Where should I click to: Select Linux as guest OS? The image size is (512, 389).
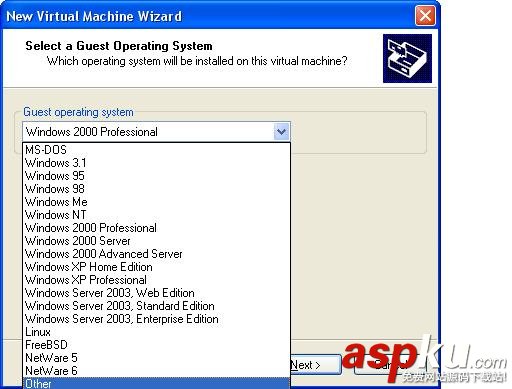point(156,332)
